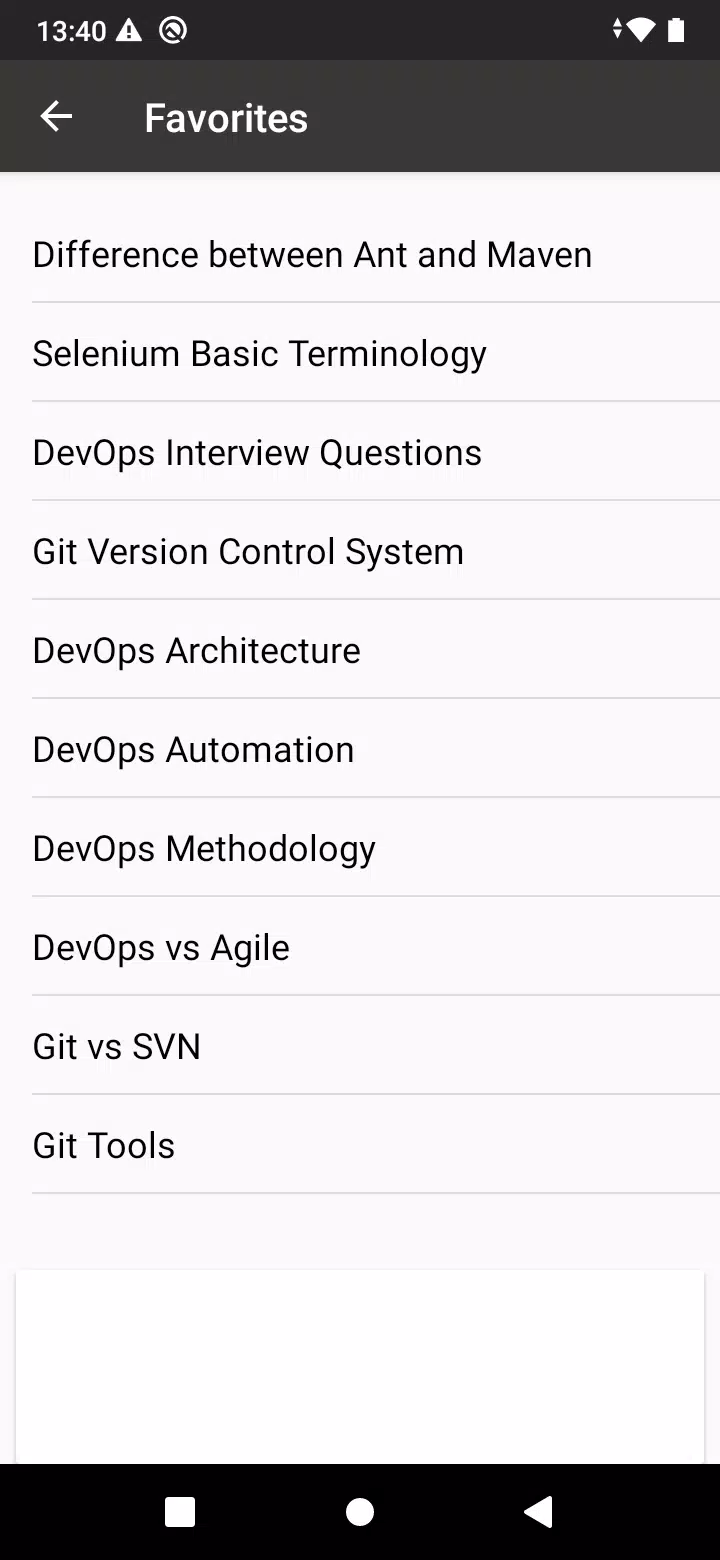Tap the Wi-Fi status bar icon
Image resolution: width=720 pixels, height=1560 pixels.
pos(640,31)
